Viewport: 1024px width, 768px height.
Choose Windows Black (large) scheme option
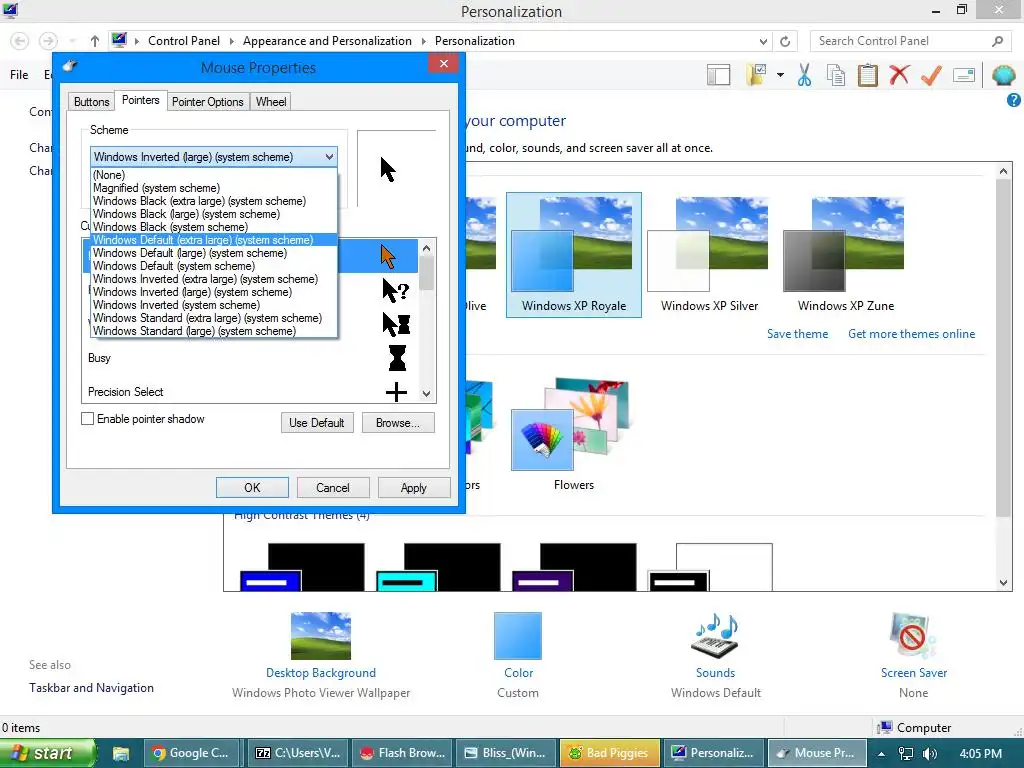214,214
